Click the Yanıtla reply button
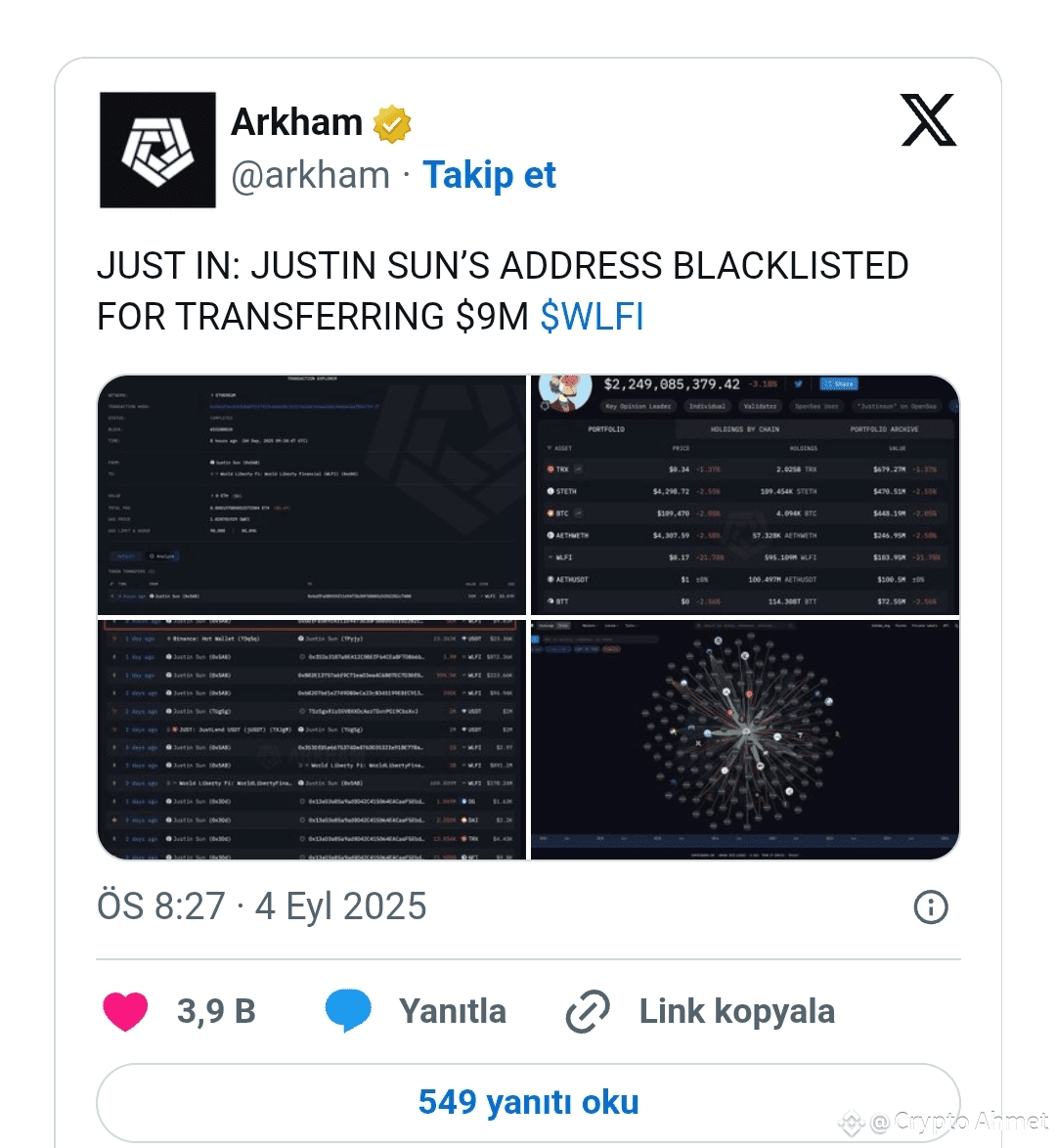Viewport: 1056px width, 1148px height. click(453, 1011)
